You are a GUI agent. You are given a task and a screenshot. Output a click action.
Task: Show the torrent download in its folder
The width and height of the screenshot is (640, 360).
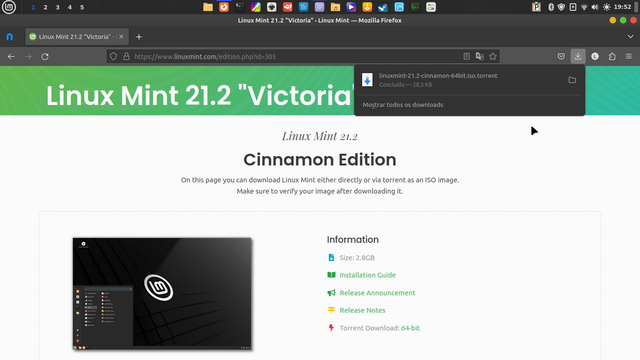tap(572, 80)
